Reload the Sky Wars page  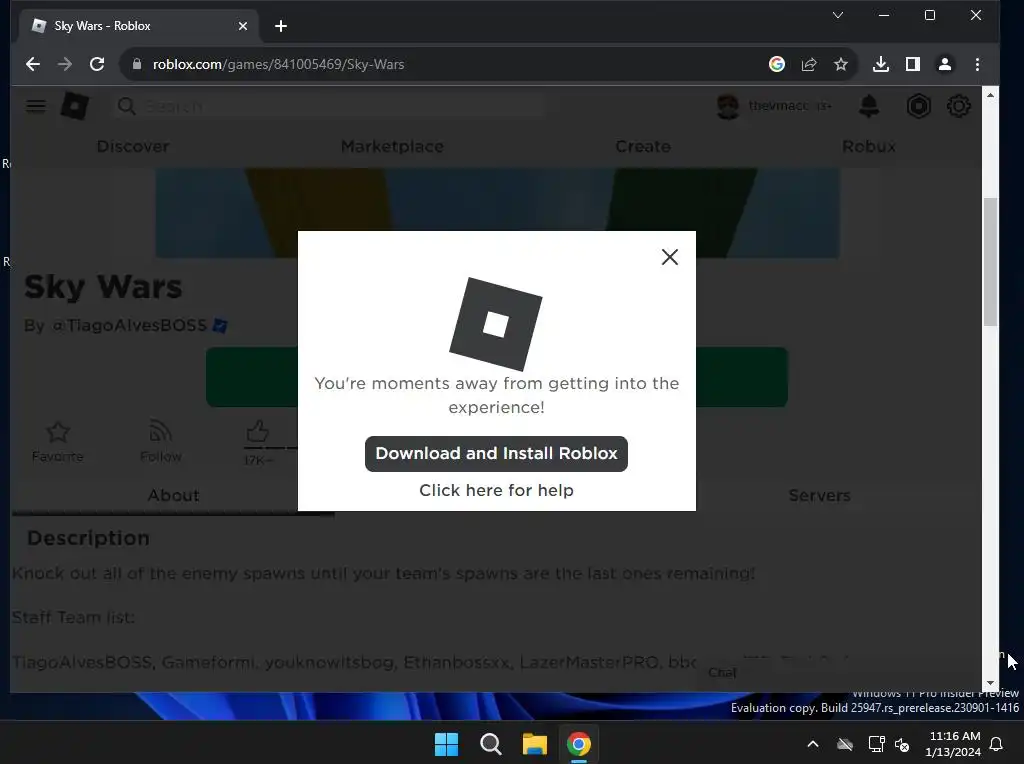(x=97, y=64)
